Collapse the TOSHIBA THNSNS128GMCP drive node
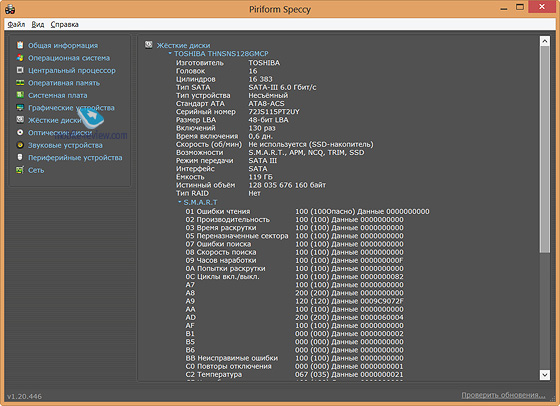This screenshot has width=560, height=406. point(170,53)
